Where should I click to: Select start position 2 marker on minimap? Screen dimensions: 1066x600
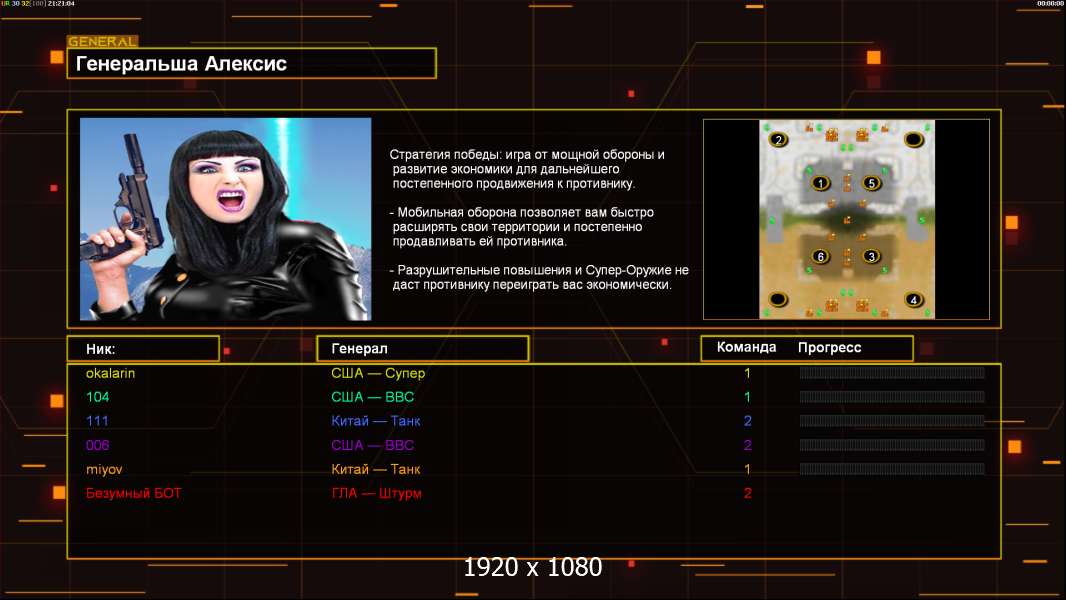point(779,139)
